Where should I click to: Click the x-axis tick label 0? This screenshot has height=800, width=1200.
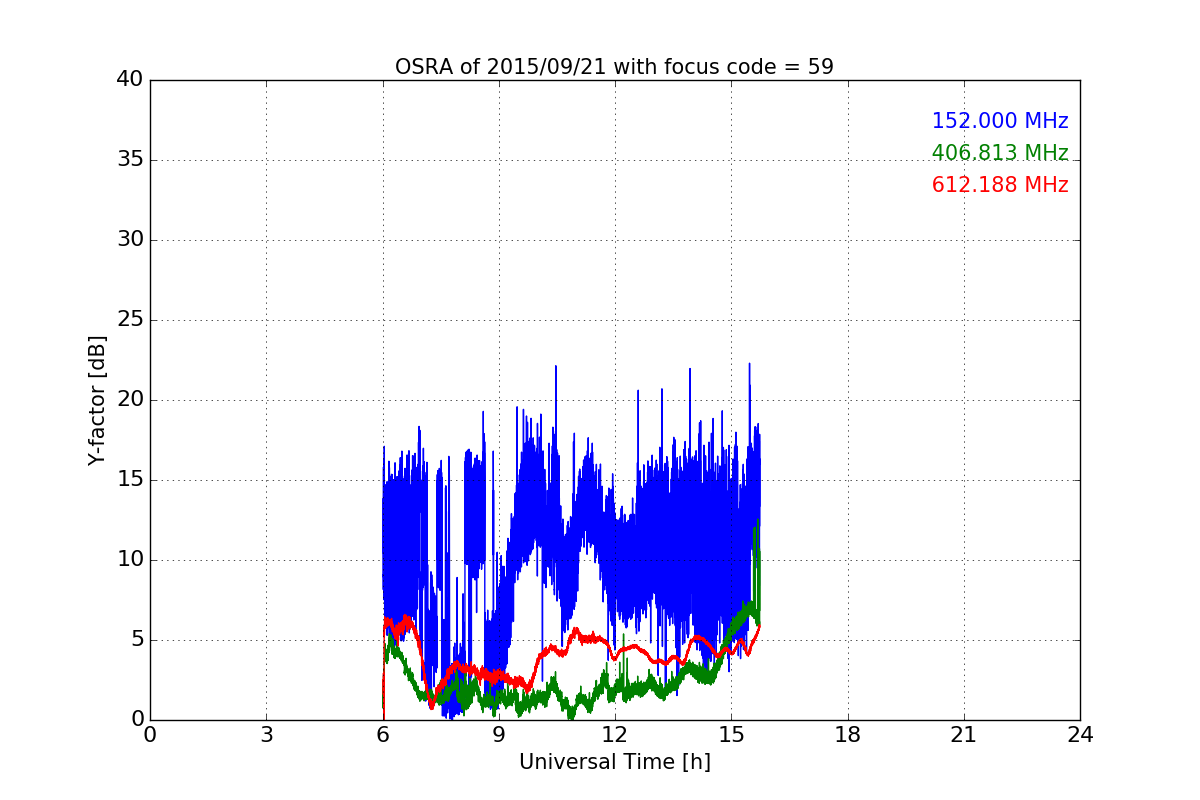(150, 735)
